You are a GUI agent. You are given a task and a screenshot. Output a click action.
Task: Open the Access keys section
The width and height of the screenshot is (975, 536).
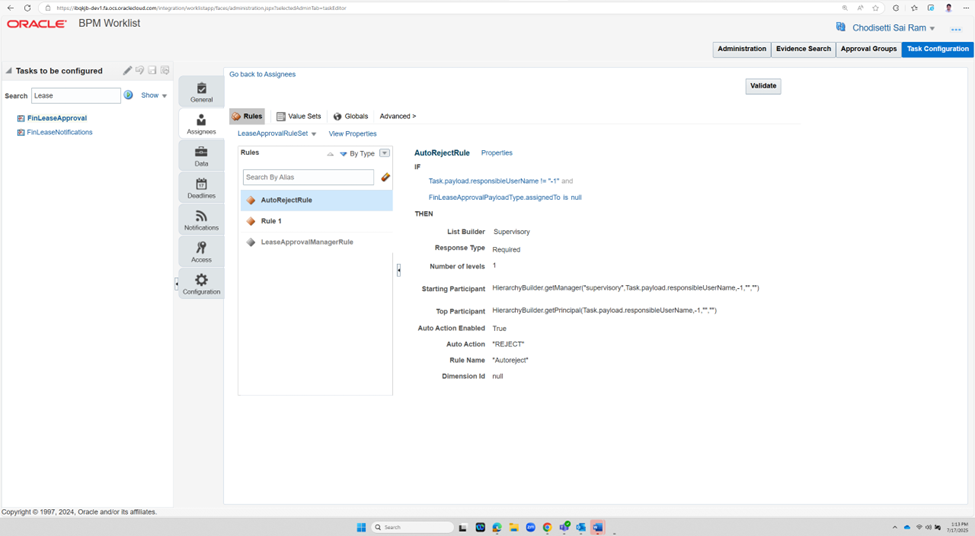[x=201, y=252]
